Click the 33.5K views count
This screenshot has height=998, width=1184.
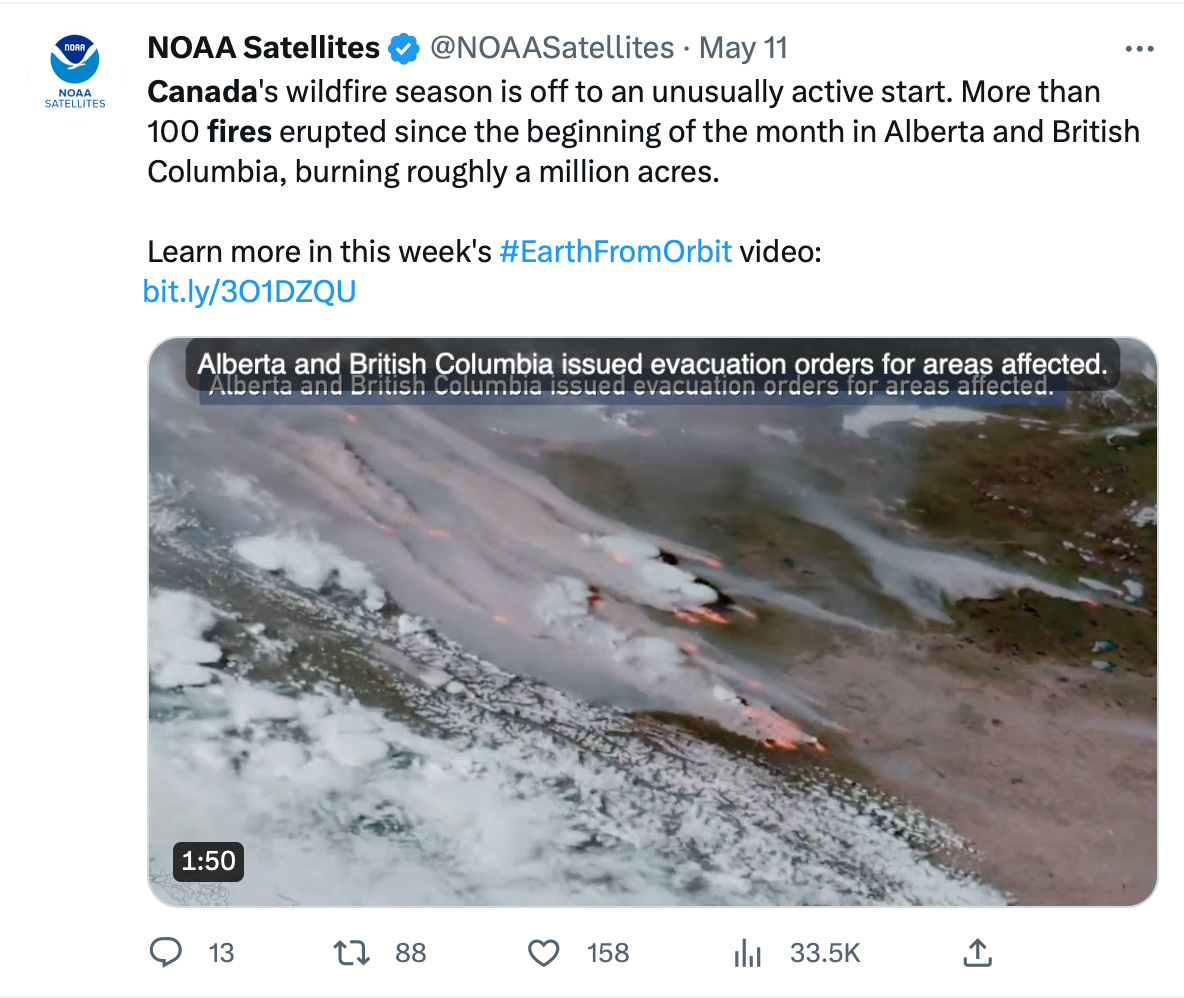pyautogui.click(x=825, y=953)
